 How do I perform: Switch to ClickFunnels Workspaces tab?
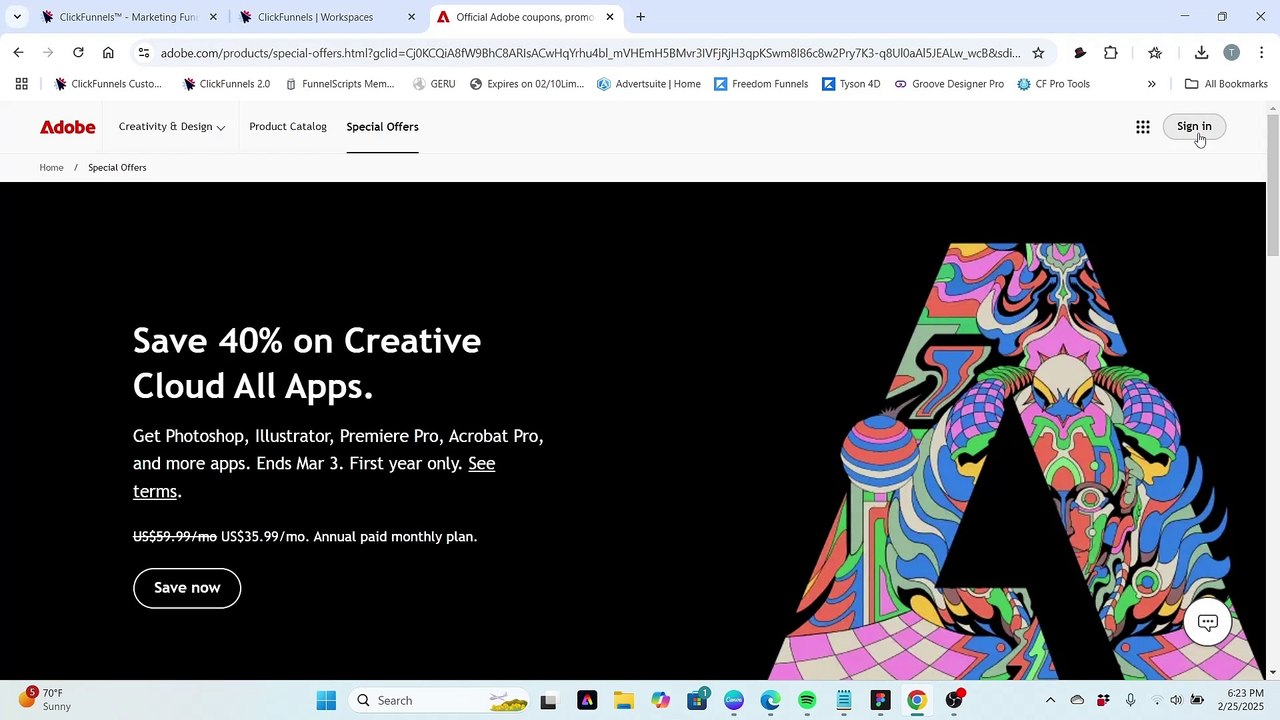coord(325,17)
